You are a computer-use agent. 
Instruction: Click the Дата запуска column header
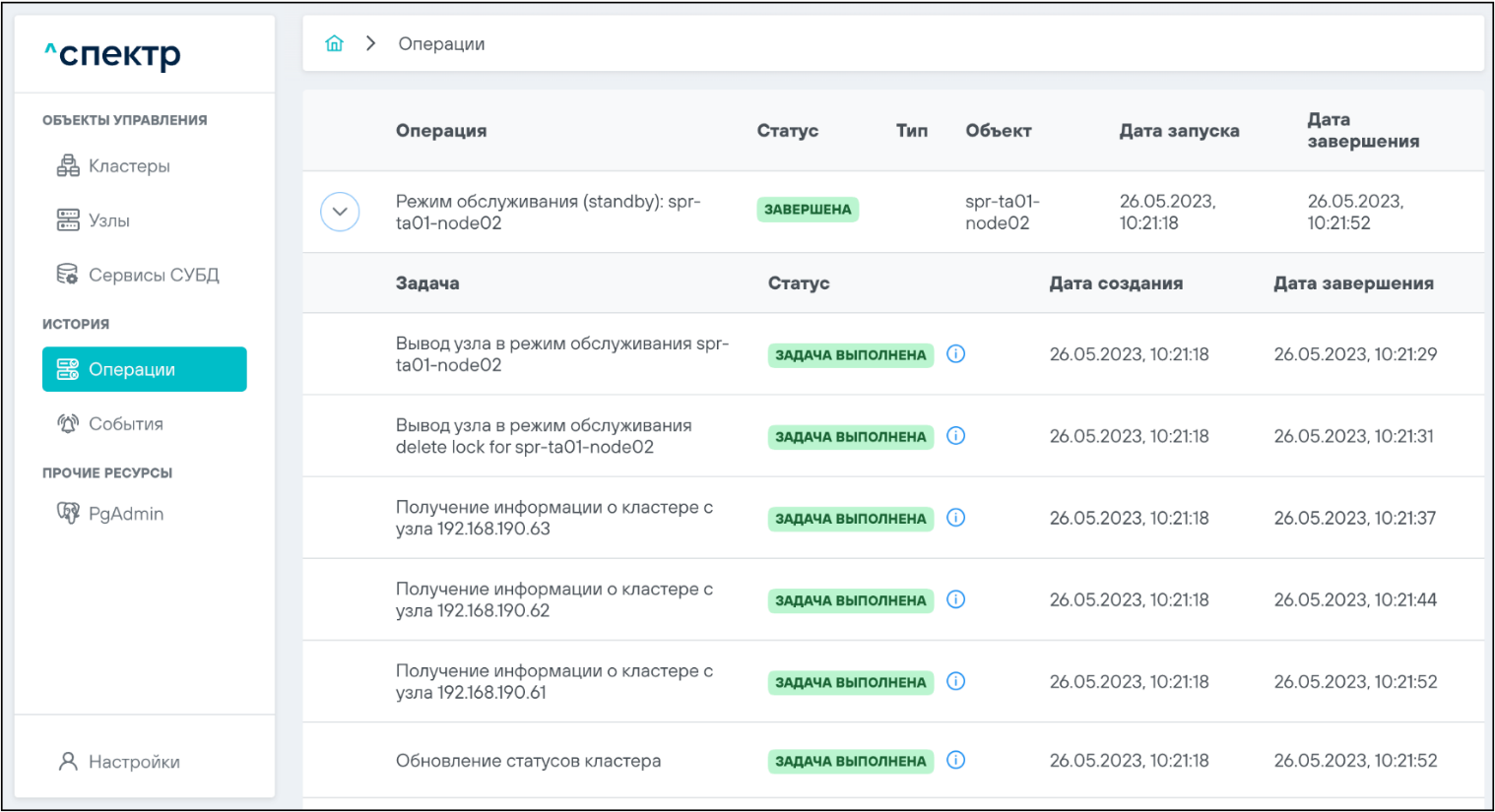(1179, 131)
